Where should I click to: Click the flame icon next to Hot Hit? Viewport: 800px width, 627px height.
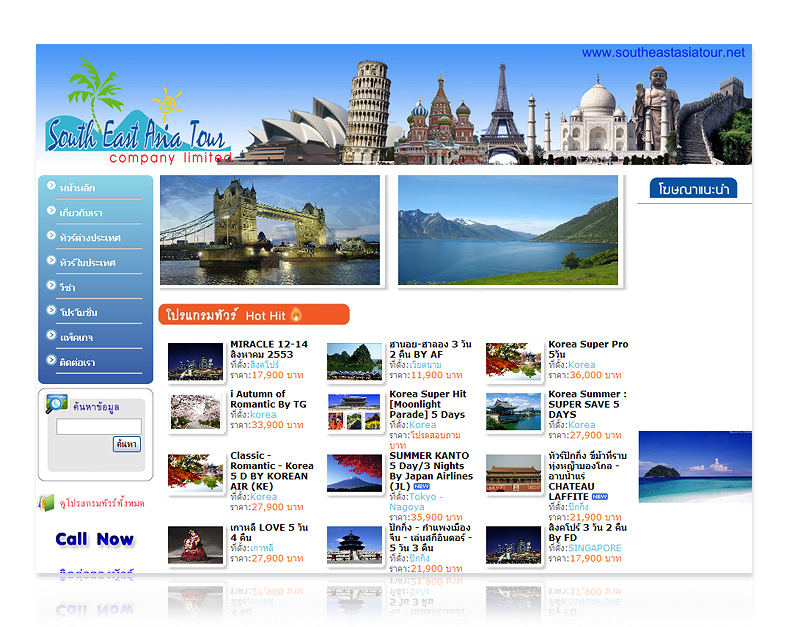click(x=296, y=315)
